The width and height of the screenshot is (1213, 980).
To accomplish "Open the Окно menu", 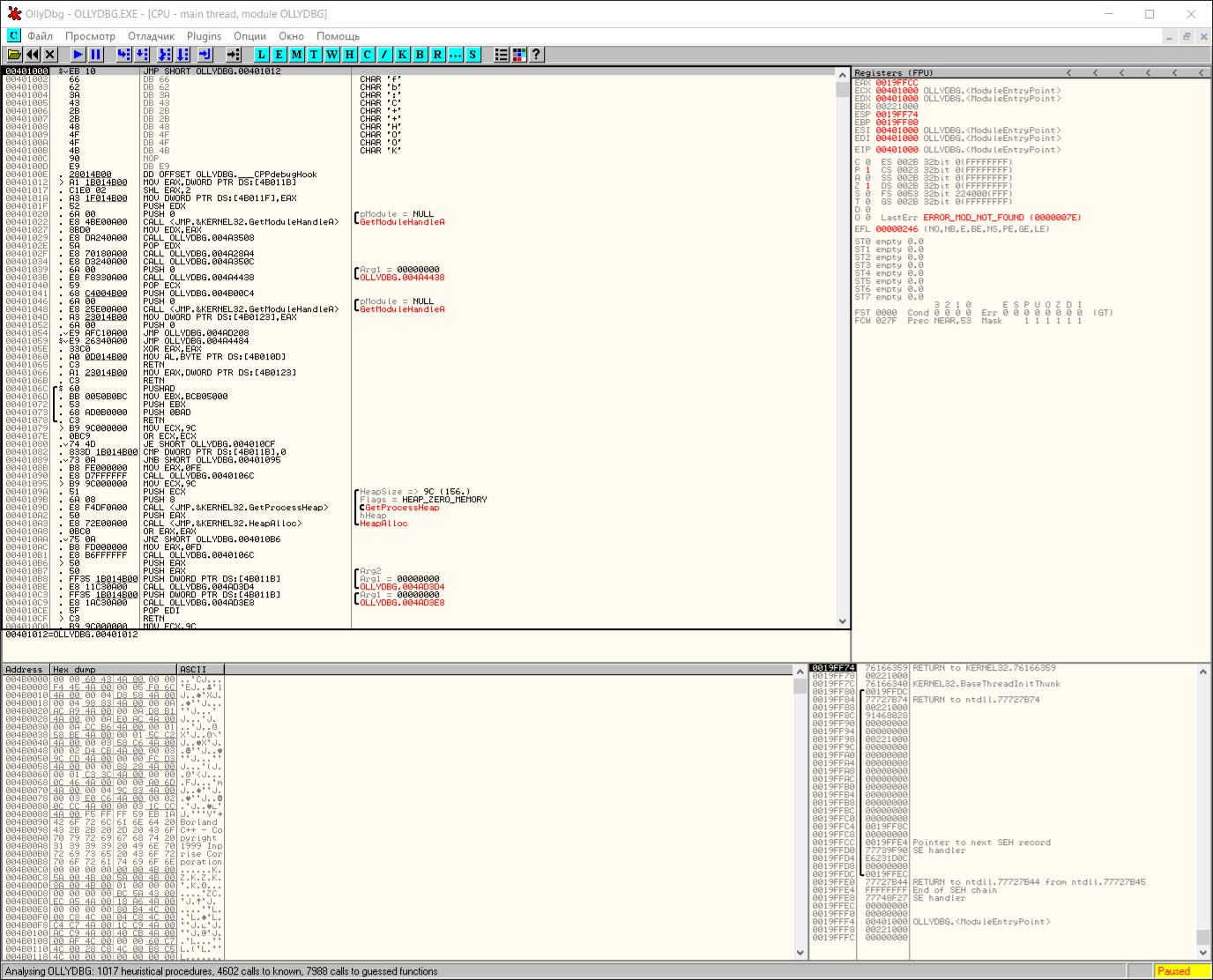I will pos(291,36).
